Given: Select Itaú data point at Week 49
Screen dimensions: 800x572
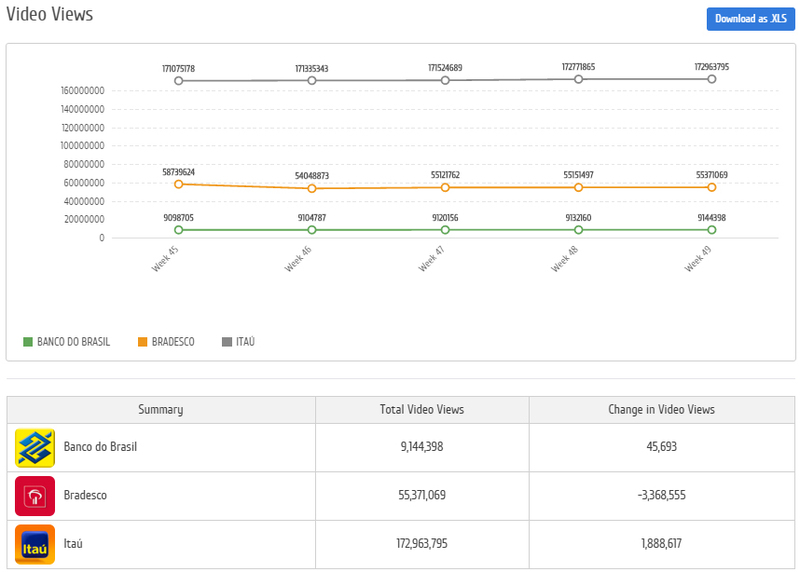Looking at the screenshot, I should click(x=712, y=79).
